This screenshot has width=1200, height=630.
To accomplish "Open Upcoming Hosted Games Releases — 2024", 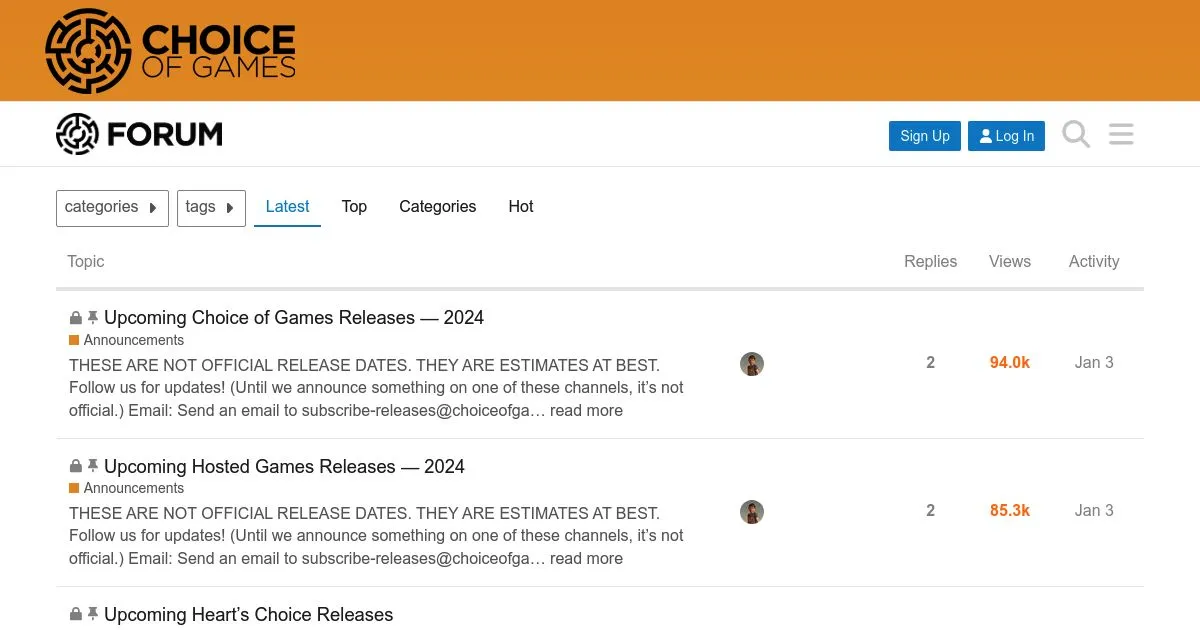I will click(x=284, y=466).
